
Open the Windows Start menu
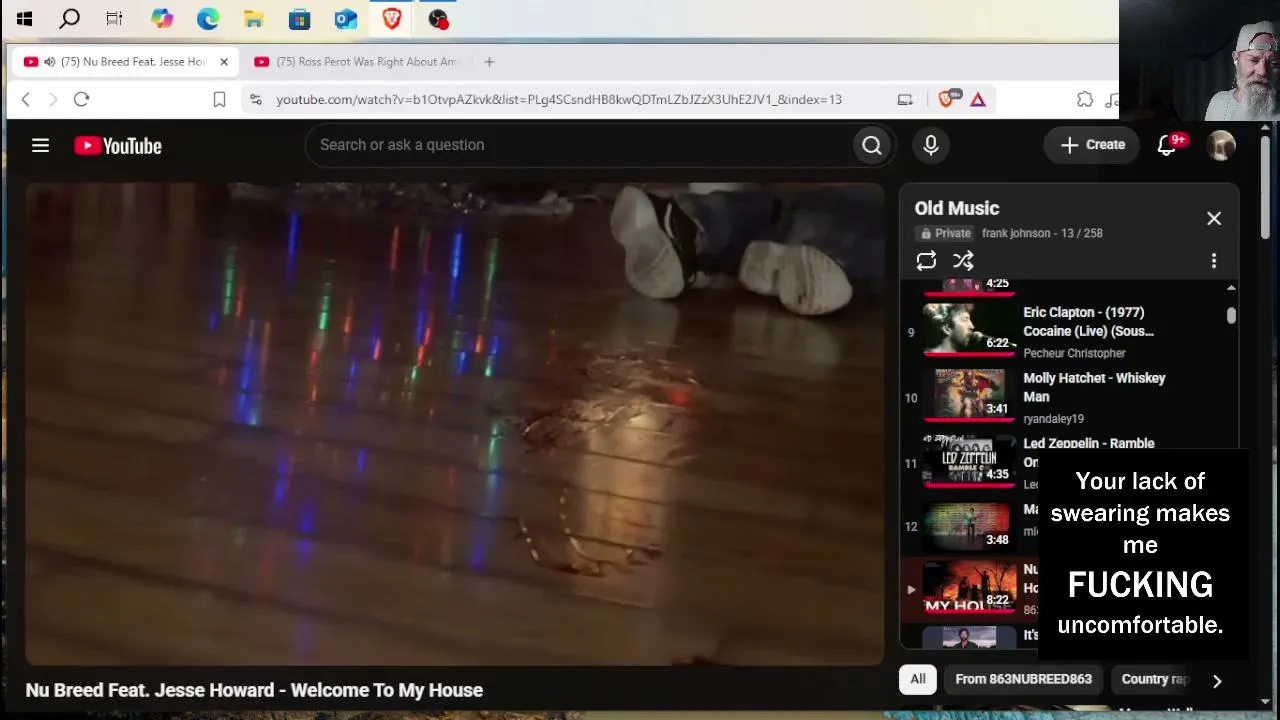[x=24, y=18]
